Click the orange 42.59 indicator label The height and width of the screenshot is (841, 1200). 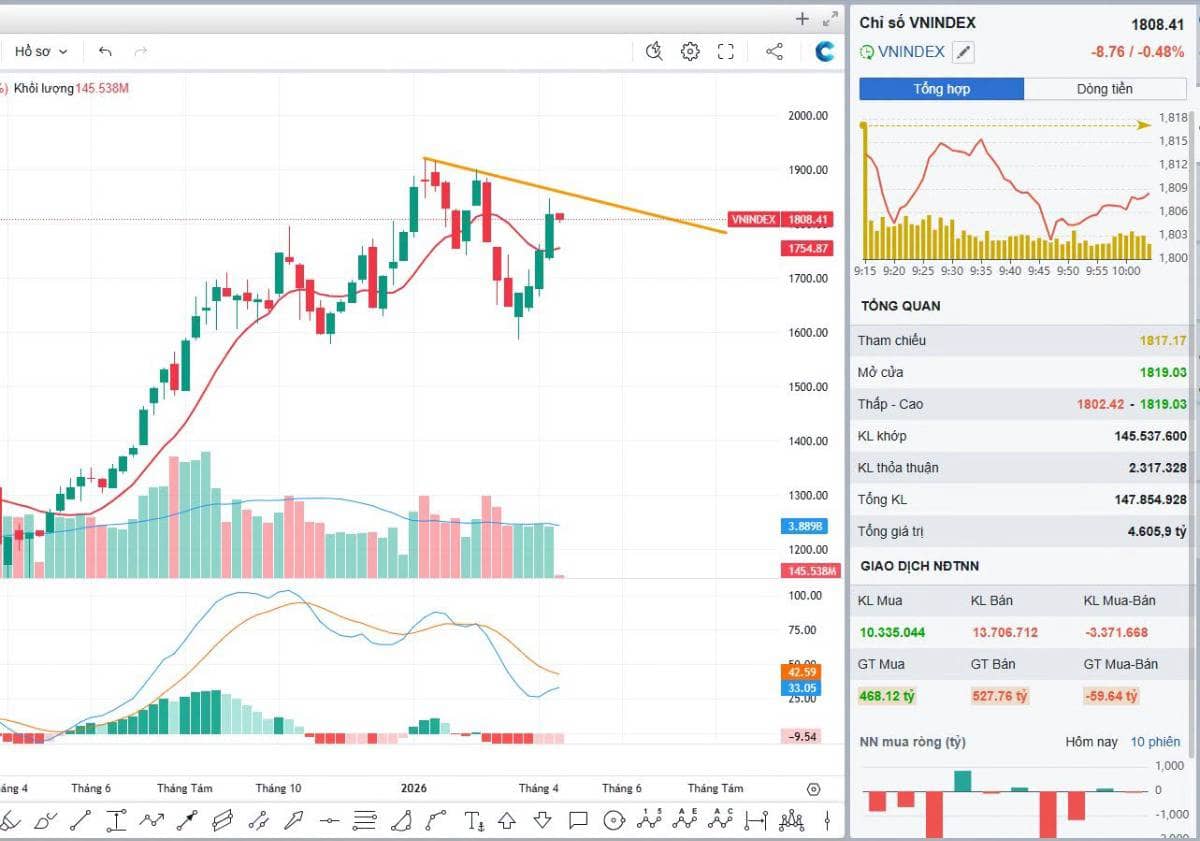803,673
